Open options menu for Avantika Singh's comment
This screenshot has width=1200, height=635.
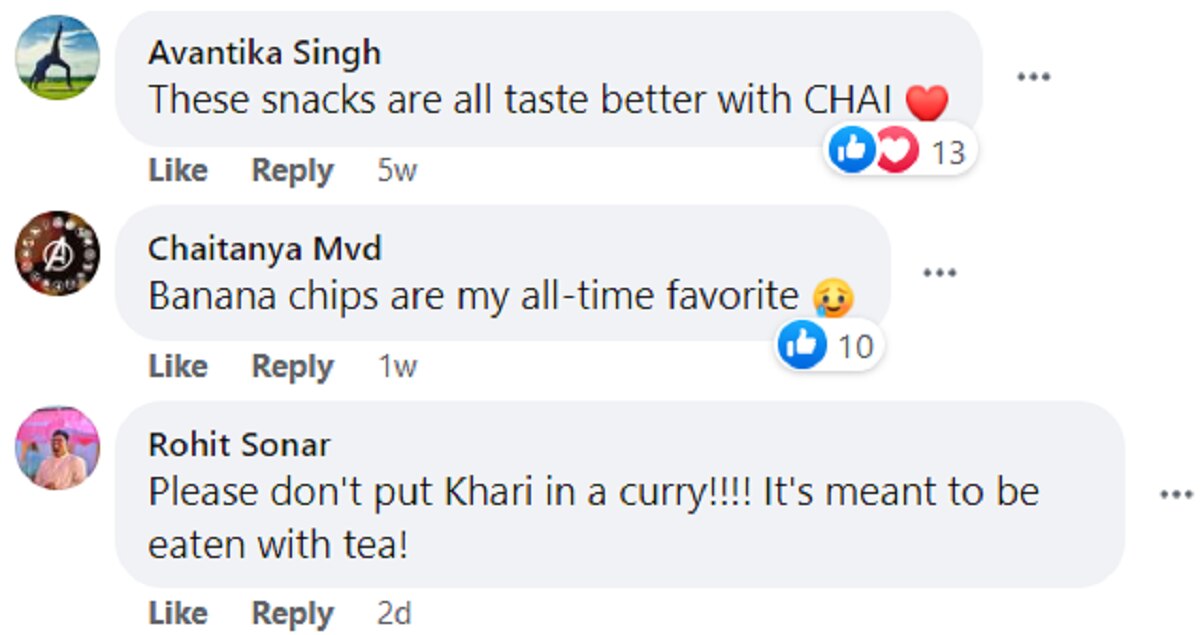[x=1032, y=77]
